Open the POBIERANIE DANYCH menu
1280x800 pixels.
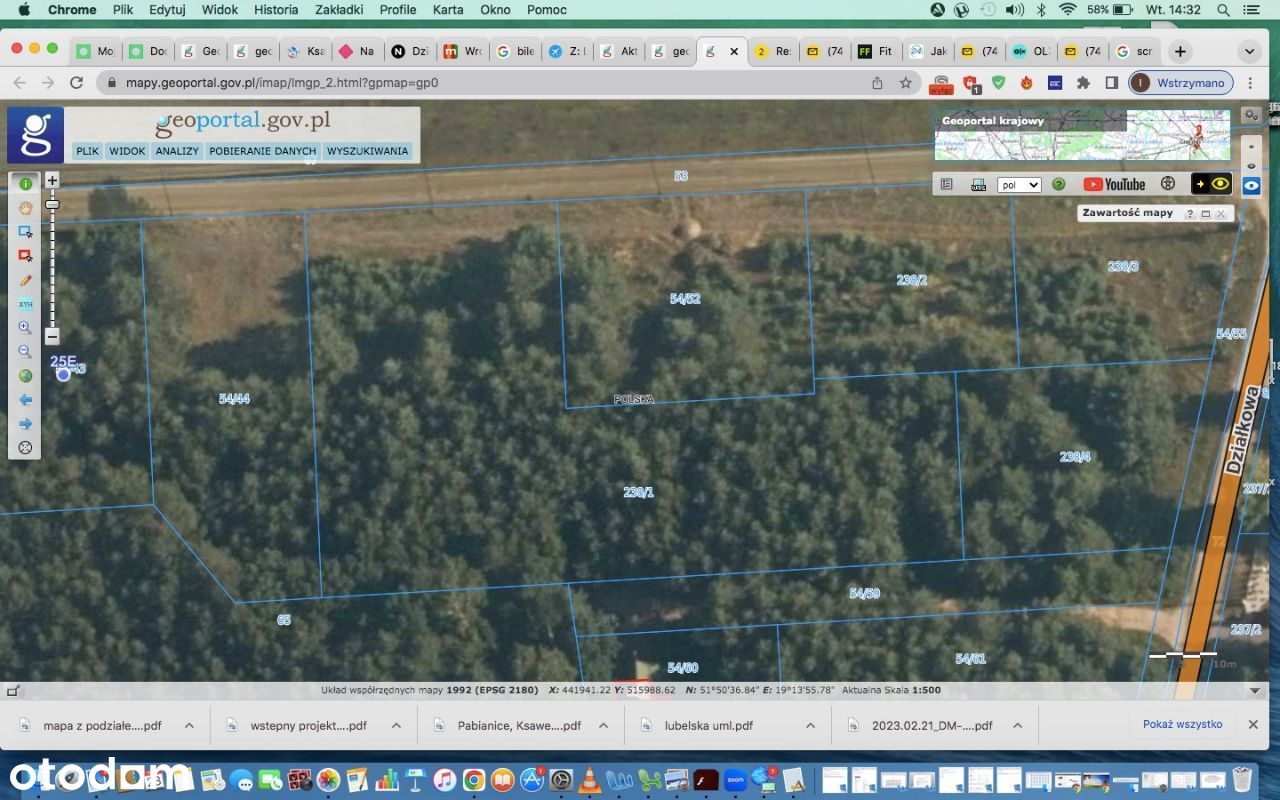[x=263, y=151]
